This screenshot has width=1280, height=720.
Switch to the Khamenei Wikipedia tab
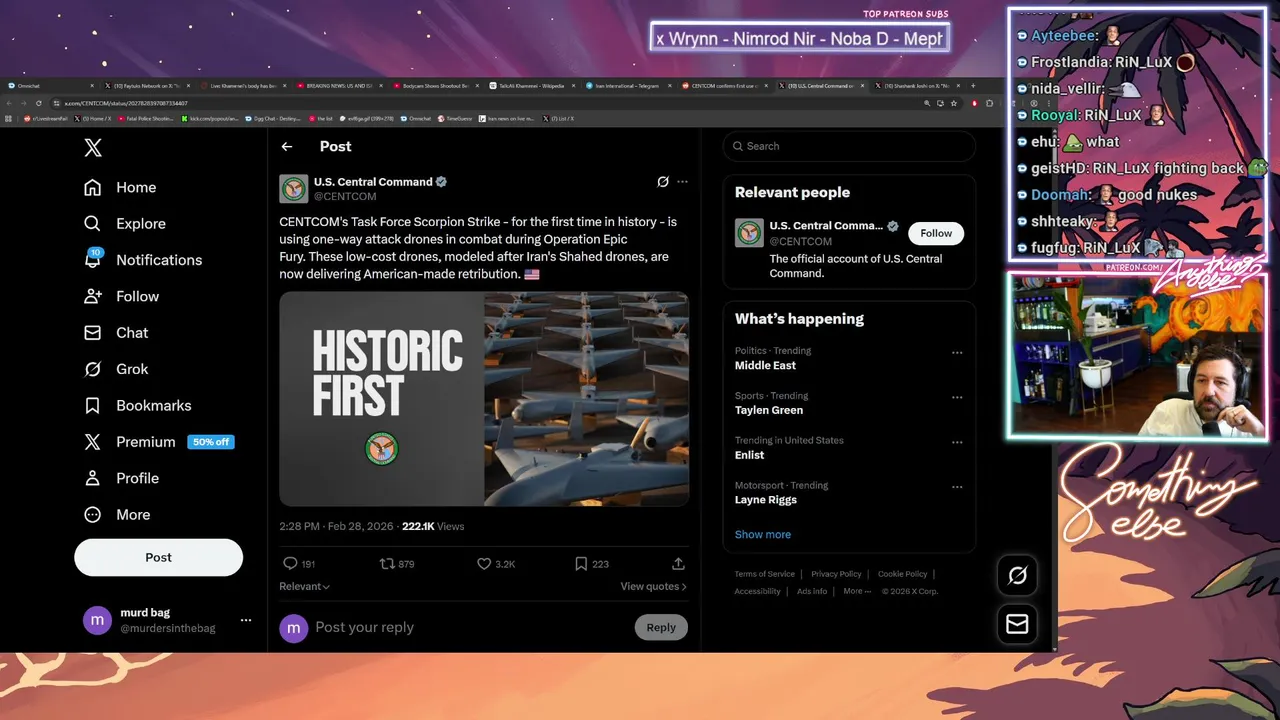pos(530,86)
